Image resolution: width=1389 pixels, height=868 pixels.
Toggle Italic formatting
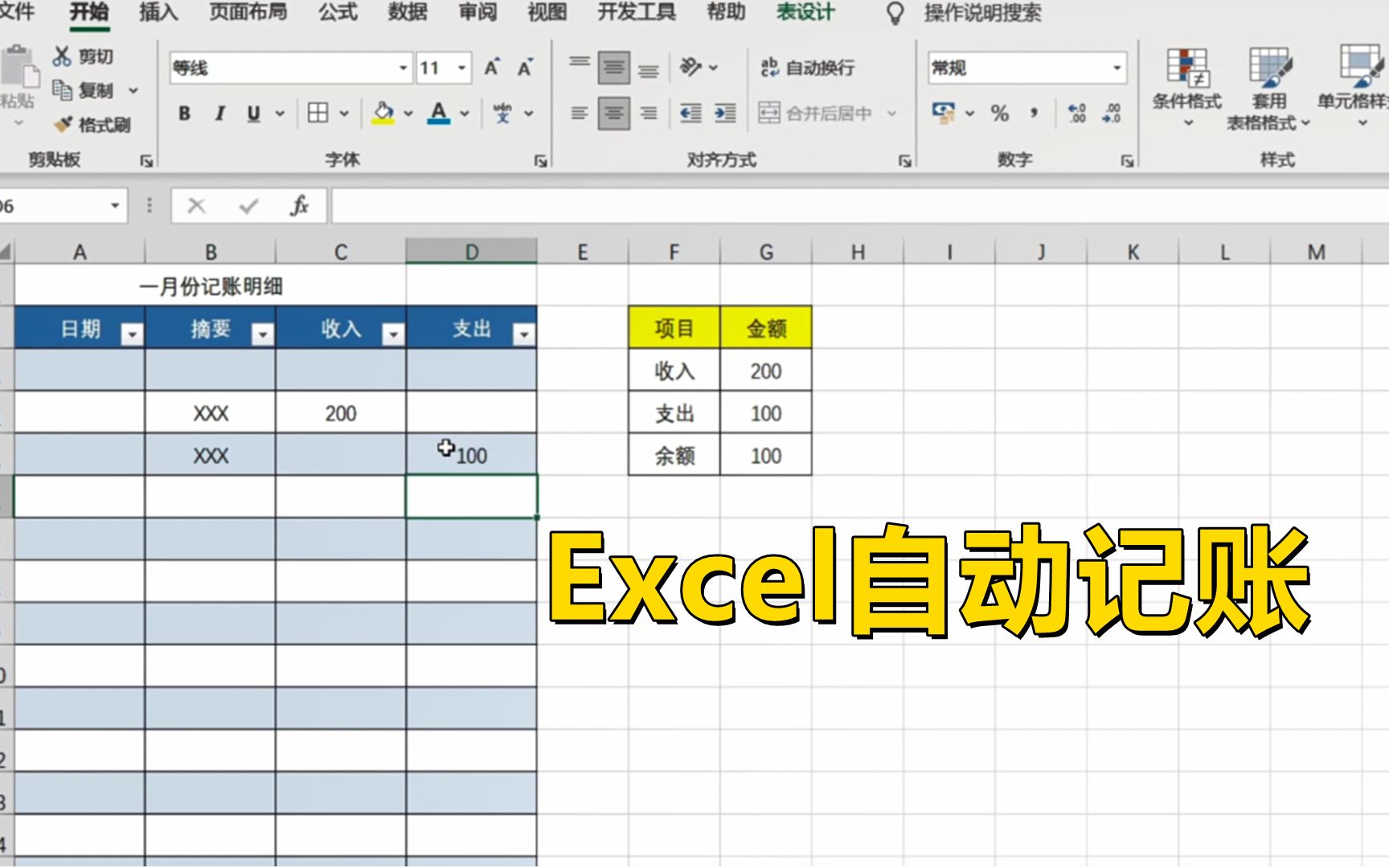point(219,113)
